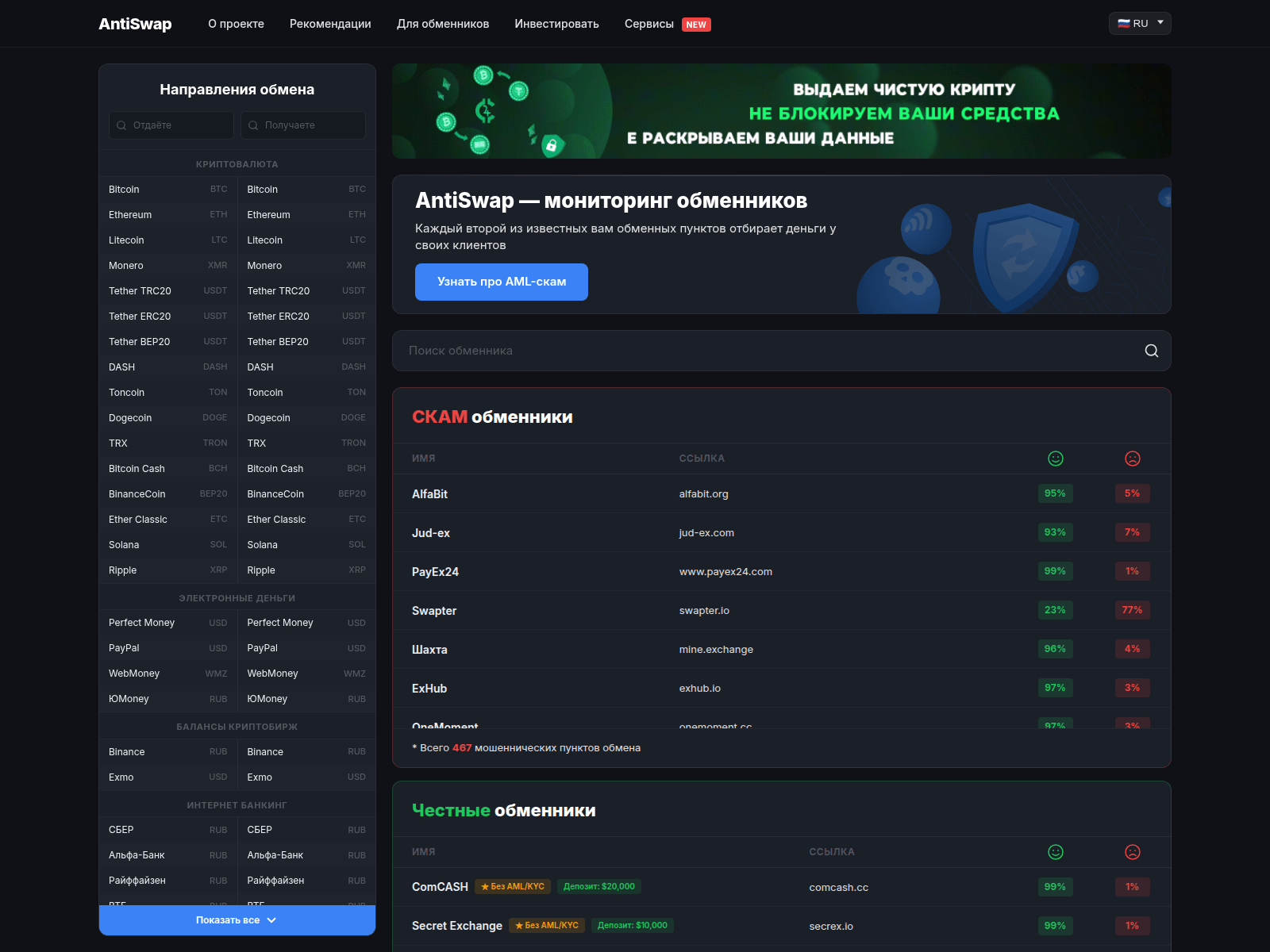This screenshot has width=1270, height=952.
Task: Click the green crypto promo banner
Action: coord(782,111)
